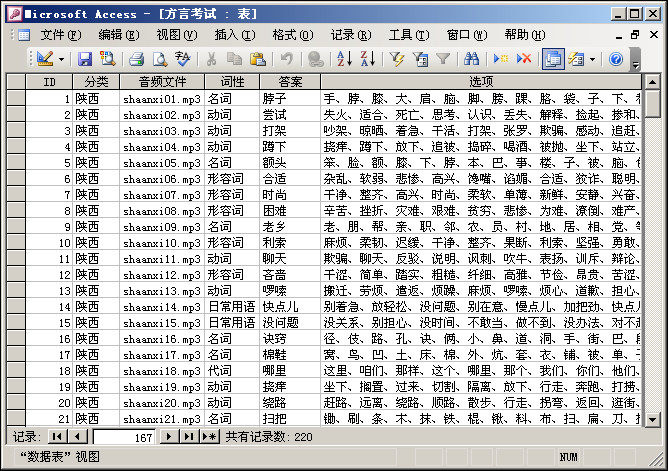This screenshot has width=668, height=471.
Task: Click the cell shaanxi07.mp3
Action: (162, 195)
